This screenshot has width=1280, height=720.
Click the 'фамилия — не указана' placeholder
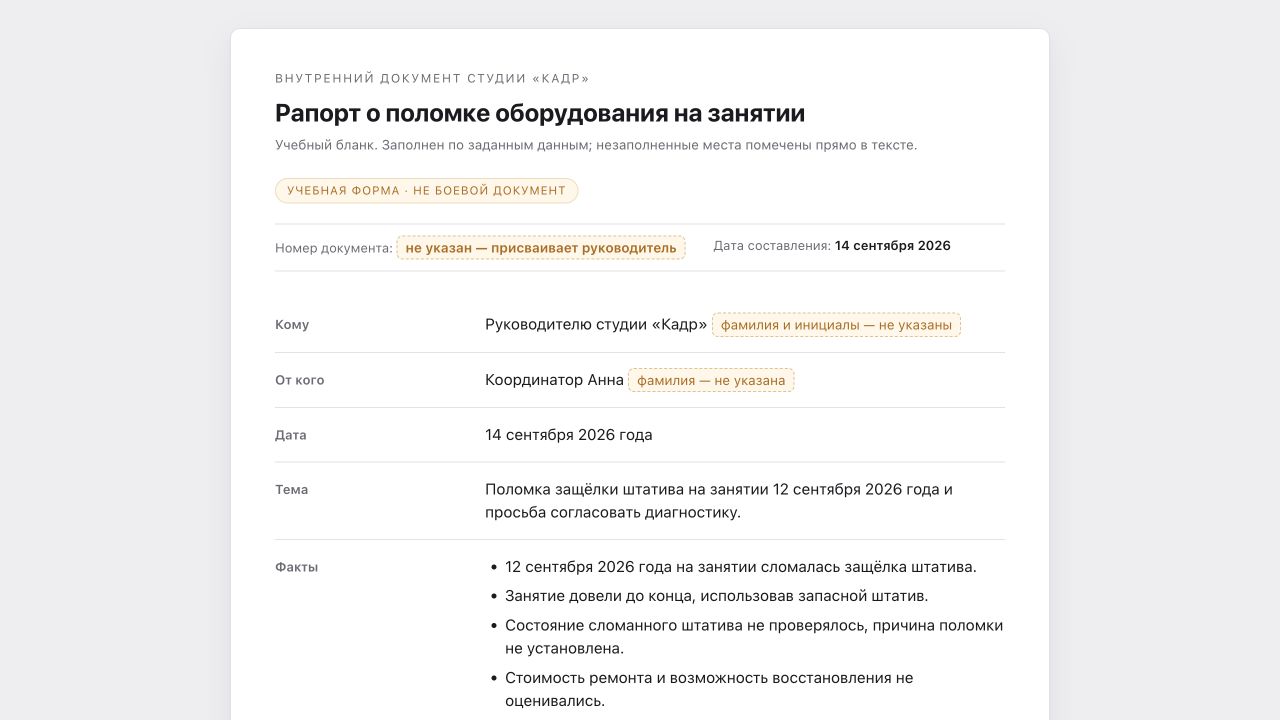click(711, 380)
